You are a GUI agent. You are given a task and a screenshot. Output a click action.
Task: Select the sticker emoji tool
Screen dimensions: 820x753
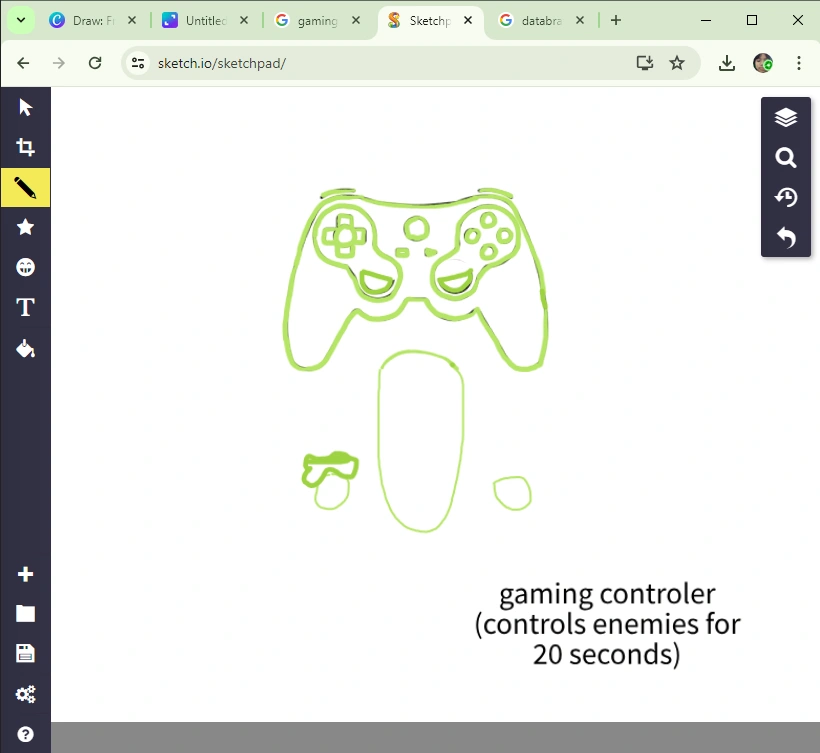point(25,267)
